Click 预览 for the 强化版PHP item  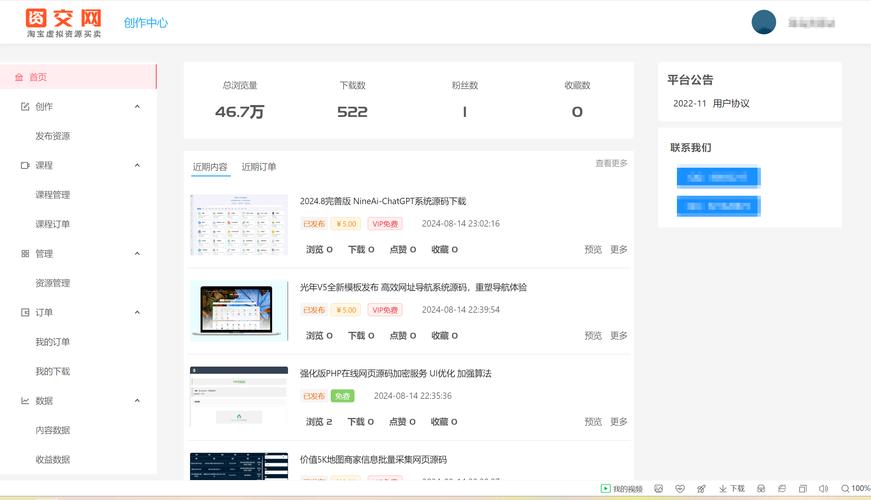(x=593, y=422)
